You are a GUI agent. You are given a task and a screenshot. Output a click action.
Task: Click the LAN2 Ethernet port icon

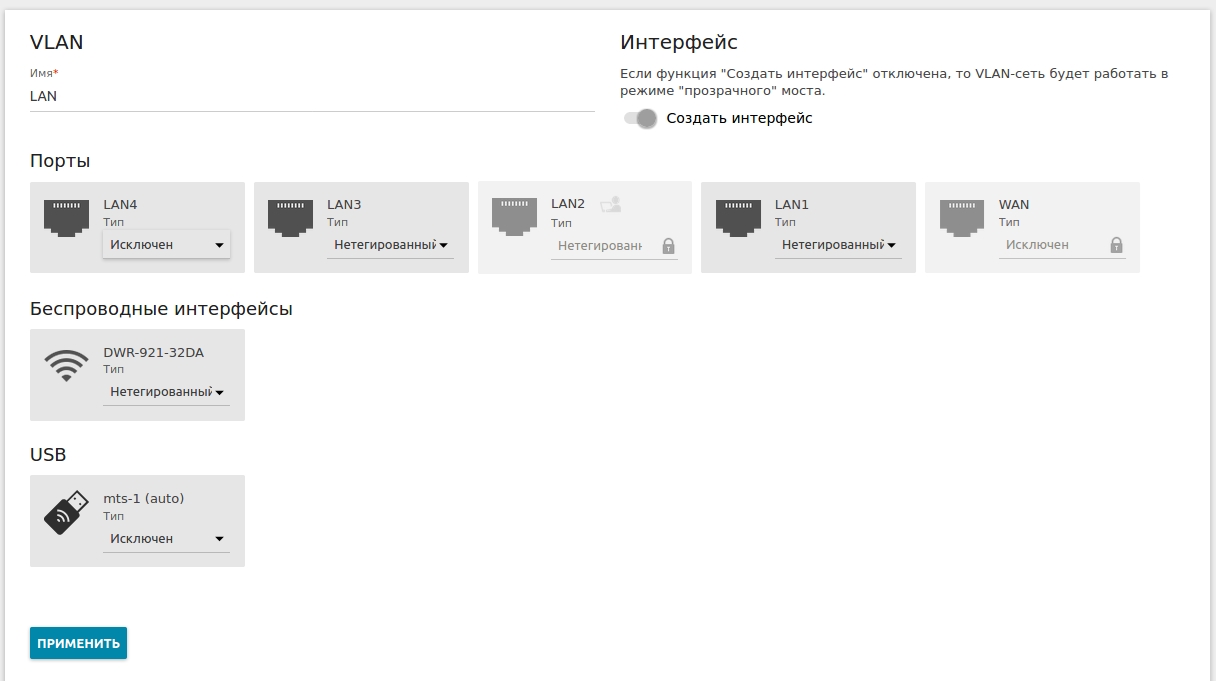(514, 218)
